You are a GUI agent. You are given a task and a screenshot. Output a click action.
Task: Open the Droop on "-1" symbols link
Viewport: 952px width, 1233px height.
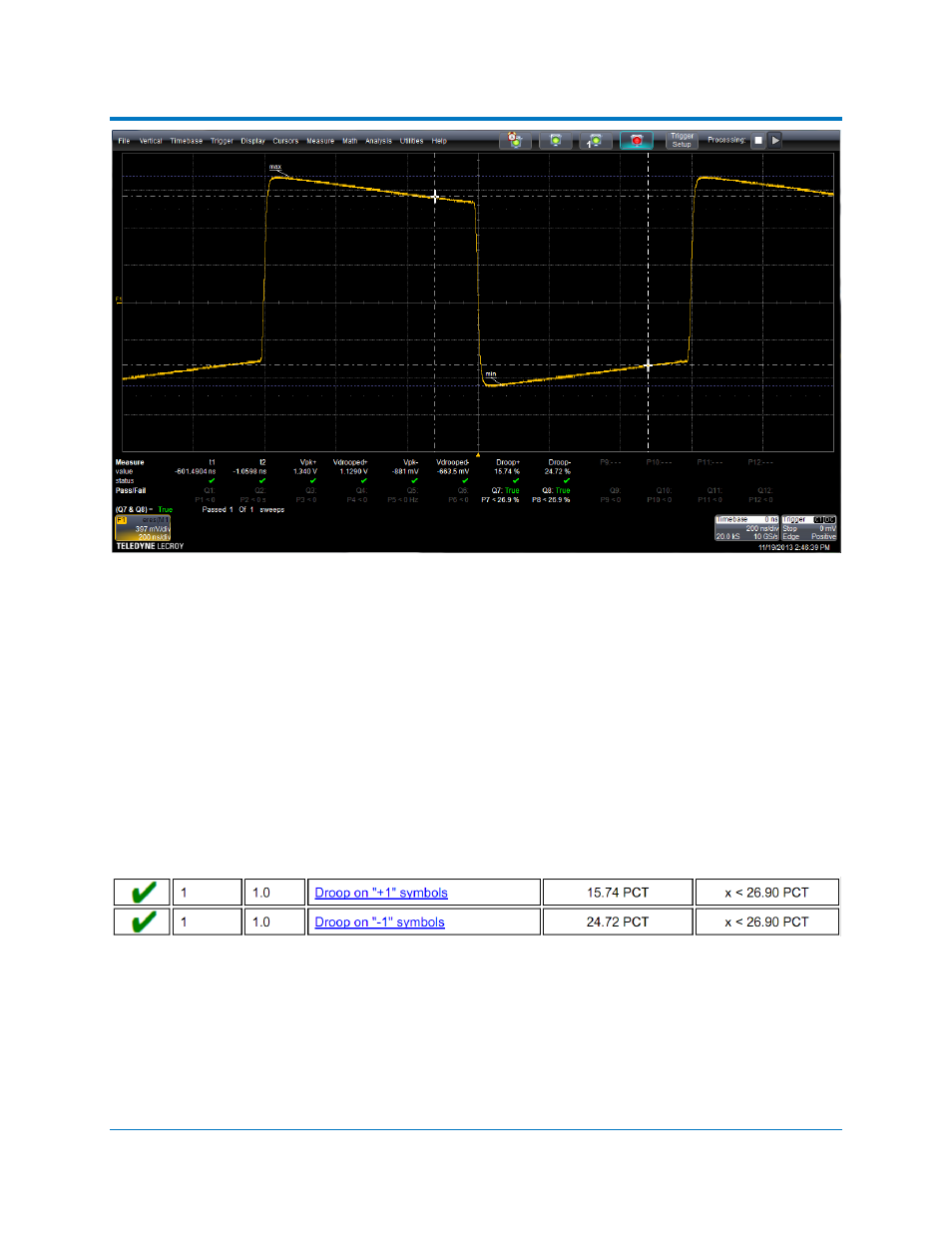tap(379, 922)
